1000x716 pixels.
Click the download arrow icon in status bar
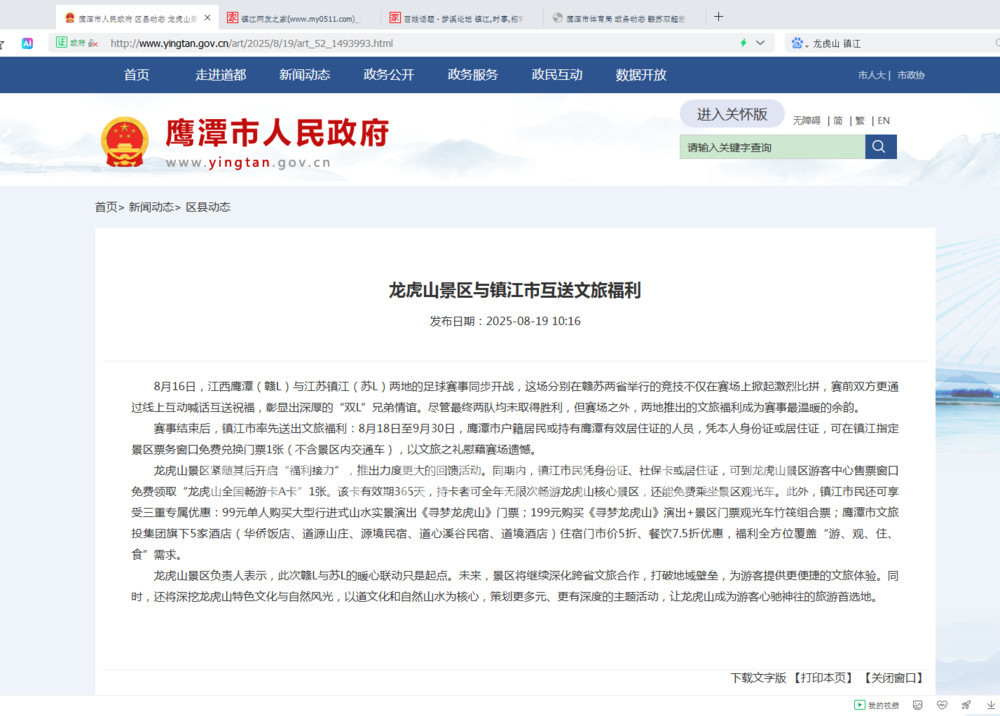point(990,706)
